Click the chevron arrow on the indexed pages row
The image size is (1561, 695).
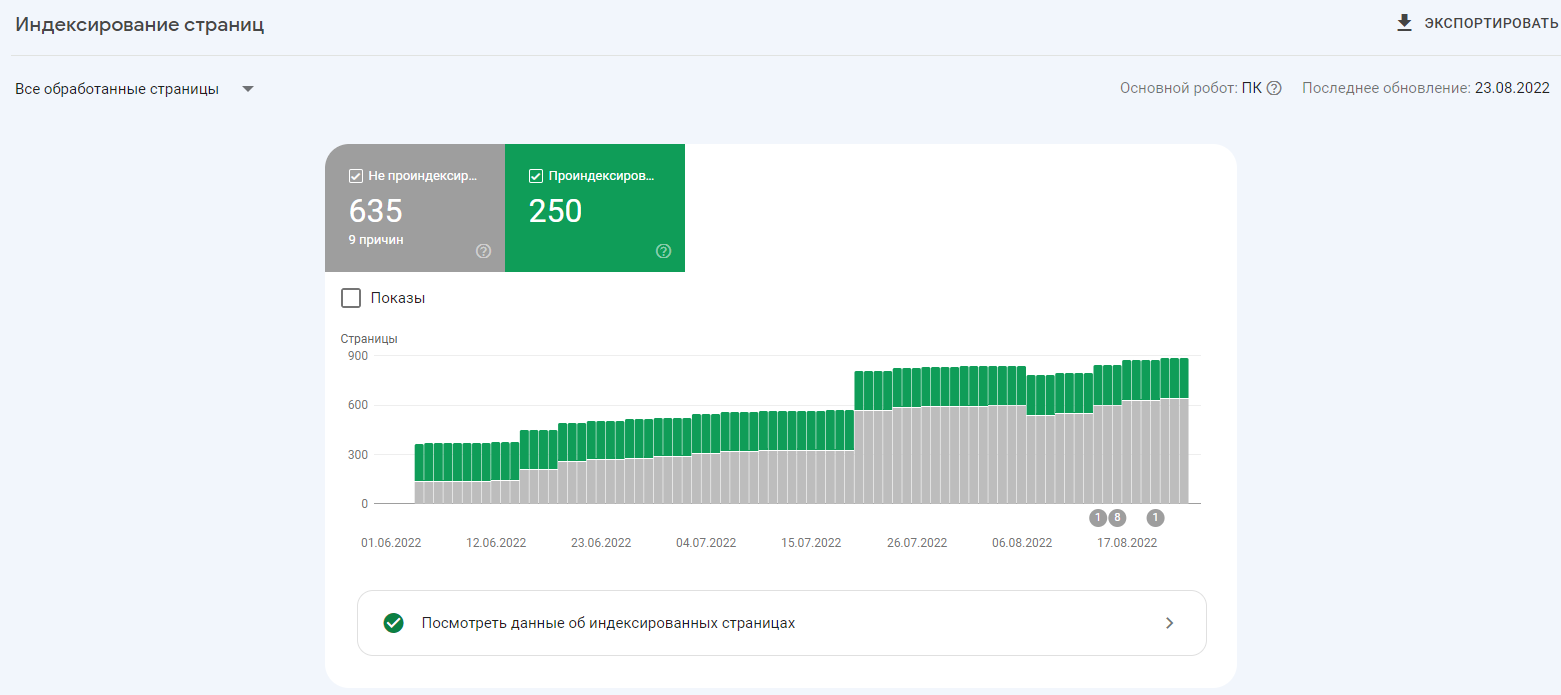1168,622
